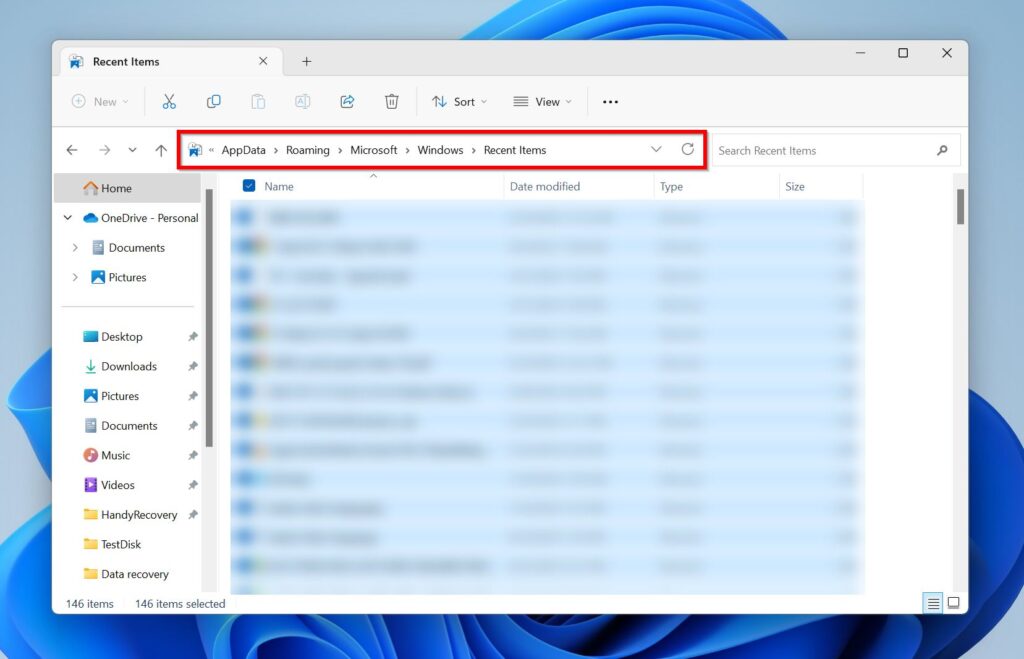Refresh the Recent Items folder

coord(688,149)
